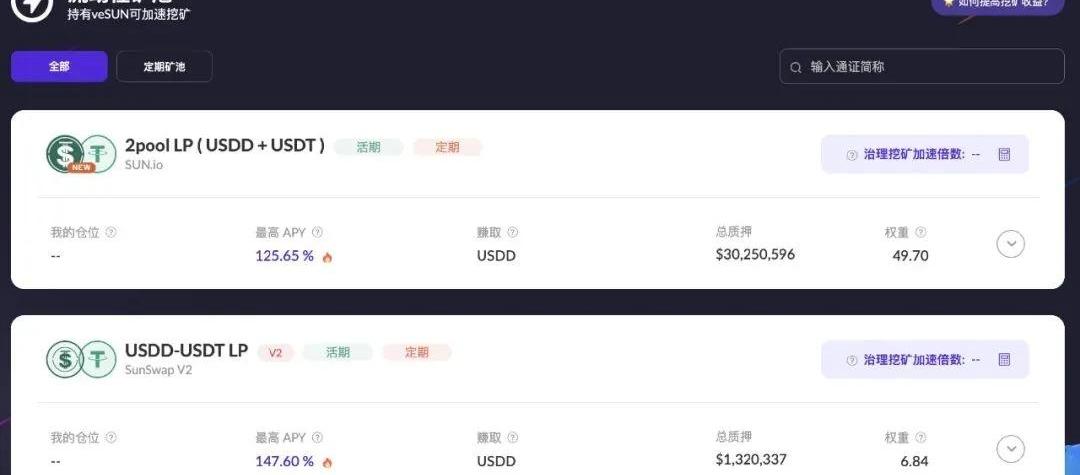
Task: Click the lightning bolt mining logo icon
Action: pos(32,7)
